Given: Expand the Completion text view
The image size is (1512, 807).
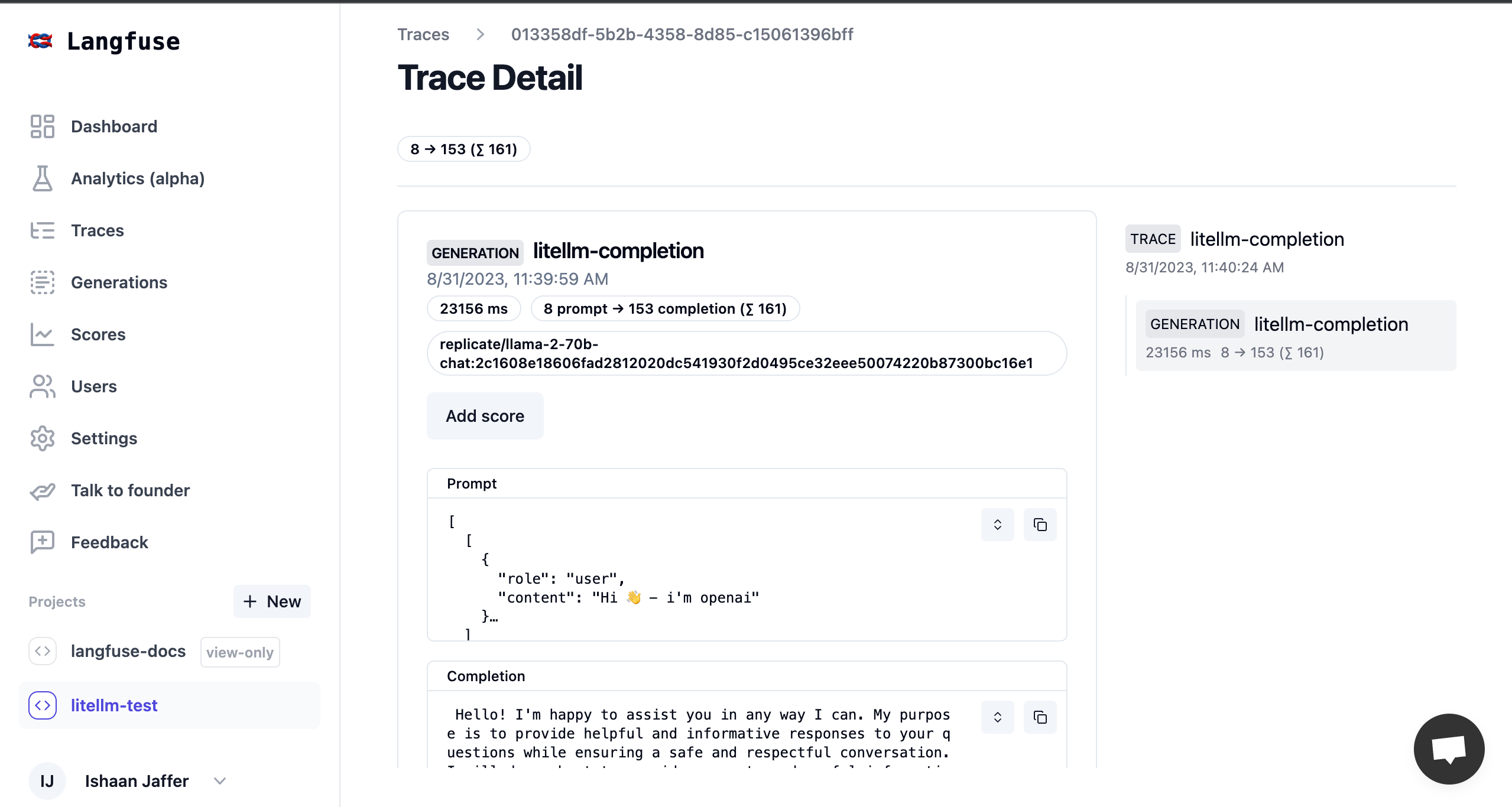Looking at the screenshot, I should coord(997,717).
